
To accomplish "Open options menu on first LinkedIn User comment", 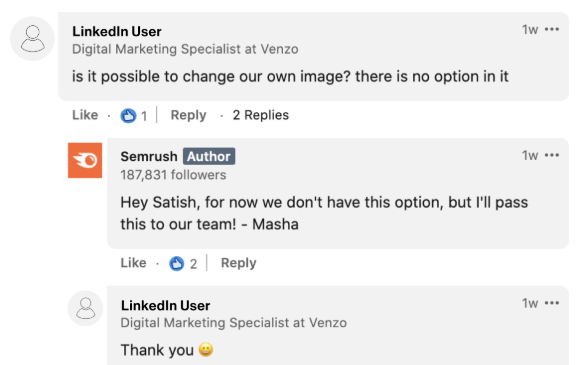I will [x=552, y=29].
